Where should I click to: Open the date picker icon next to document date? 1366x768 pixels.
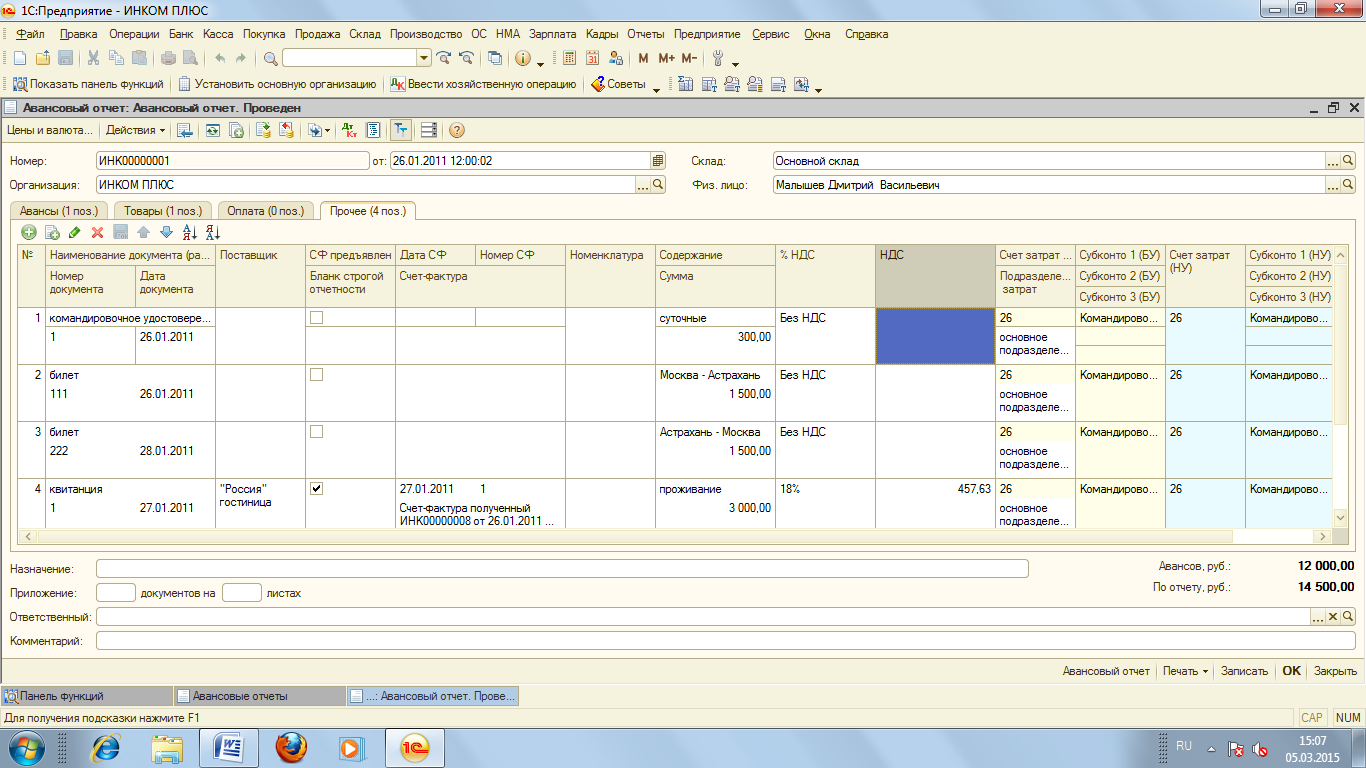coord(657,160)
